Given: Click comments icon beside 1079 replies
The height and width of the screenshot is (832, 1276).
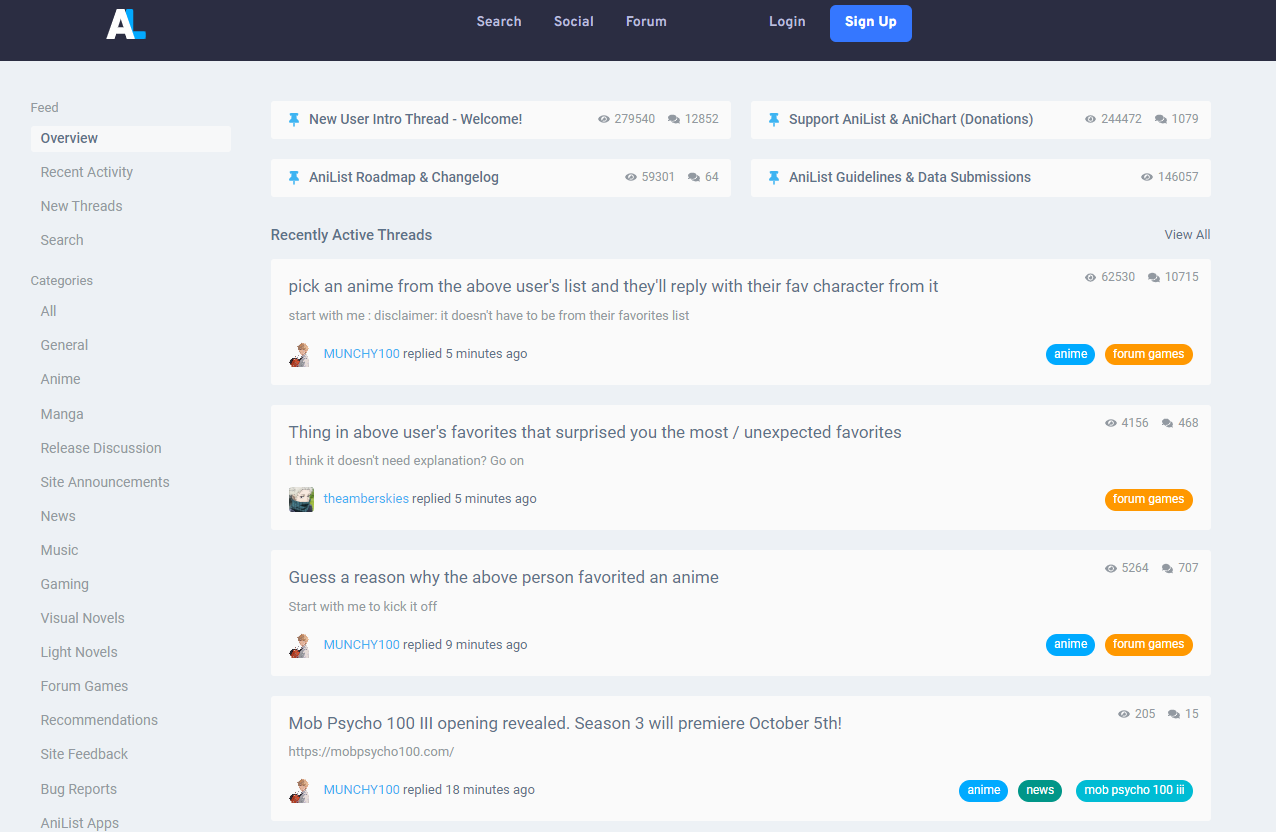Looking at the screenshot, I should click(x=1161, y=119).
